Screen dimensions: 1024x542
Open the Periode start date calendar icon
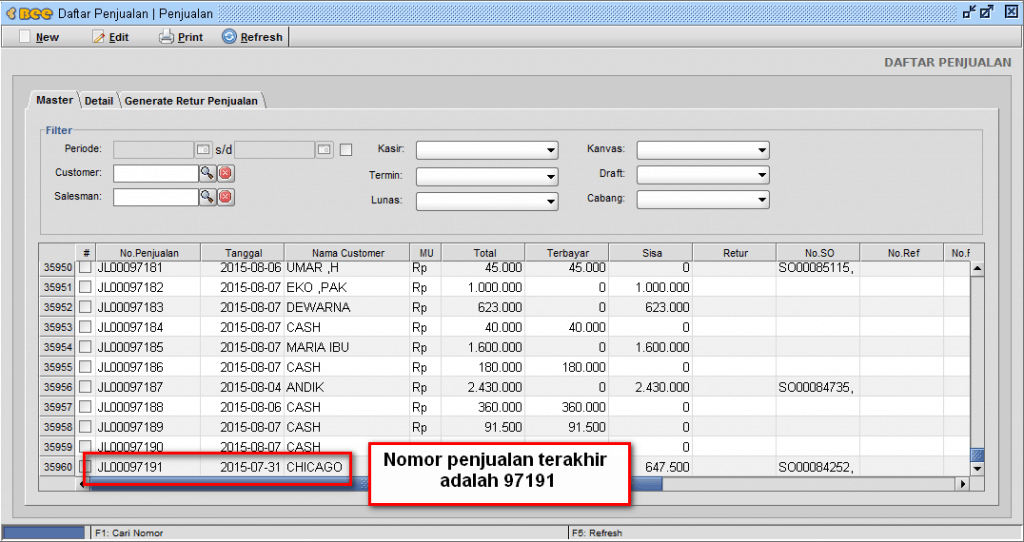tap(204, 150)
